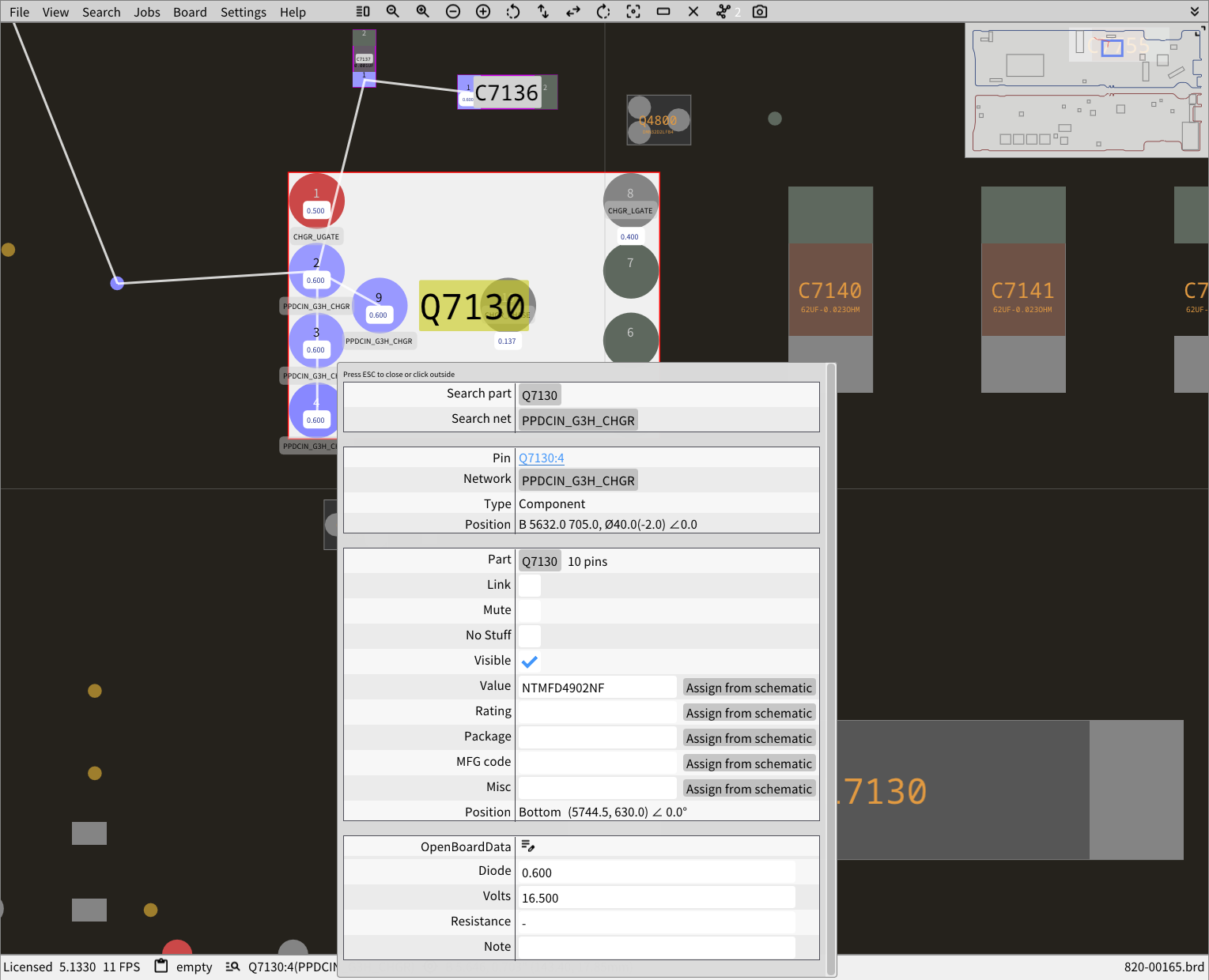Disable the Visible checkbox for Q7130

(x=530, y=661)
